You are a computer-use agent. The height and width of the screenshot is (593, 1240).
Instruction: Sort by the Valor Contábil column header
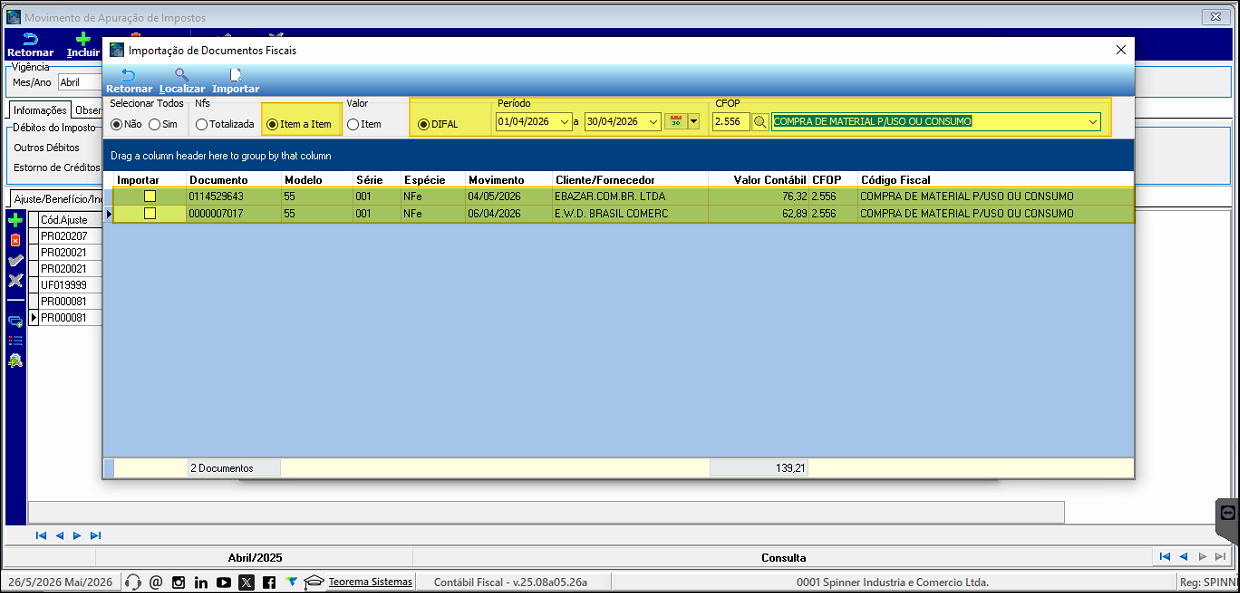point(769,180)
